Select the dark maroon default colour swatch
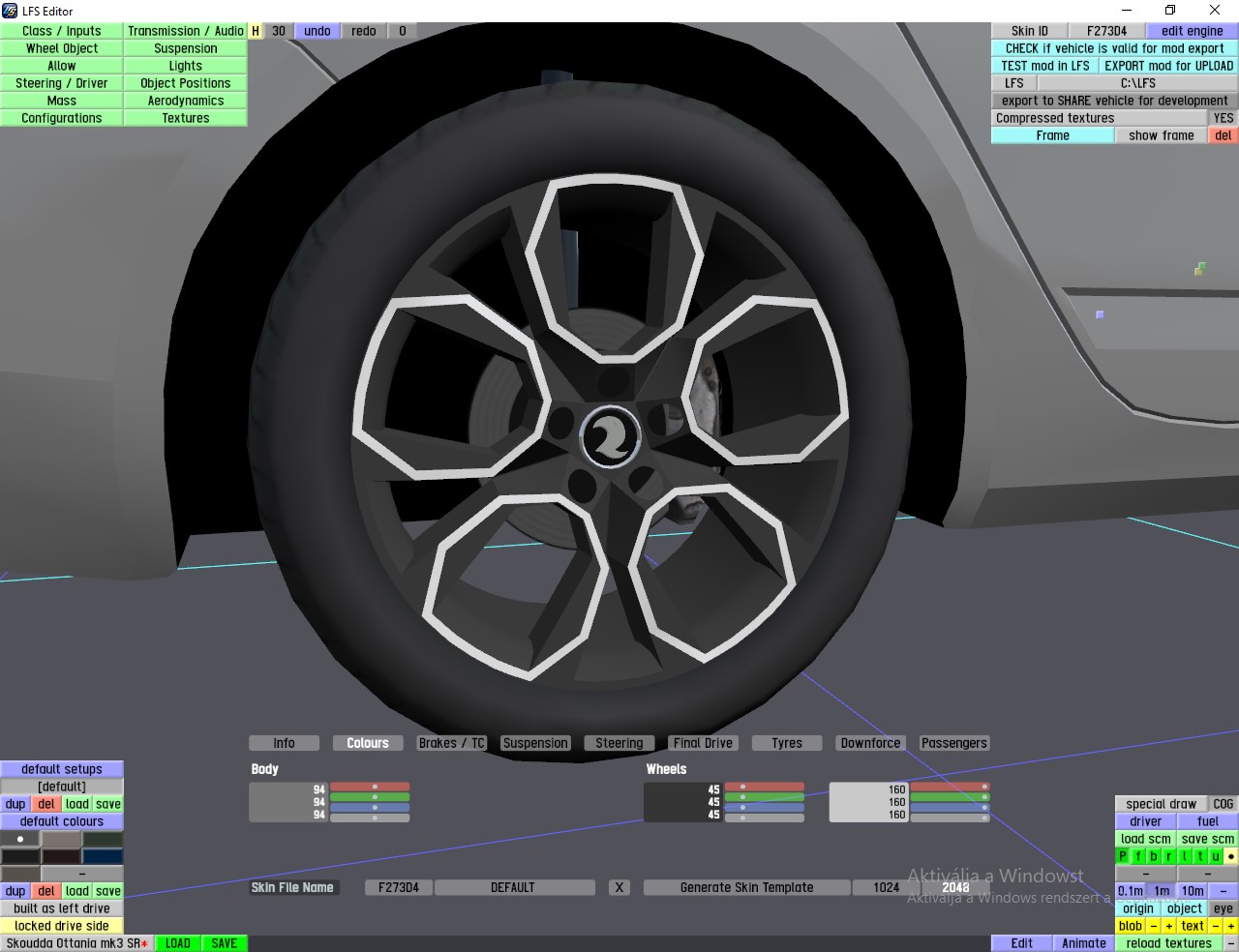The width and height of the screenshot is (1239, 952). [62, 856]
